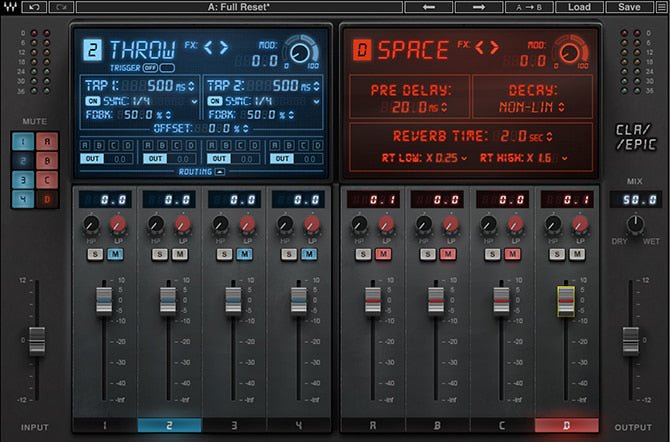Click the THROW modulation knob

pyautogui.click(x=296, y=50)
